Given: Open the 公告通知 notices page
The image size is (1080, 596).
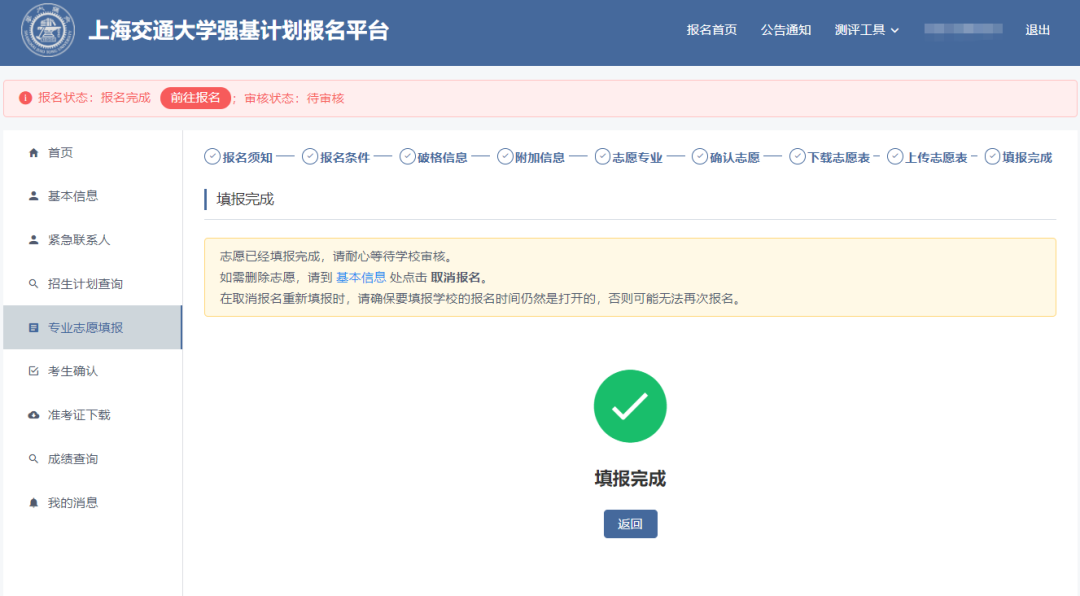Looking at the screenshot, I should (786, 30).
